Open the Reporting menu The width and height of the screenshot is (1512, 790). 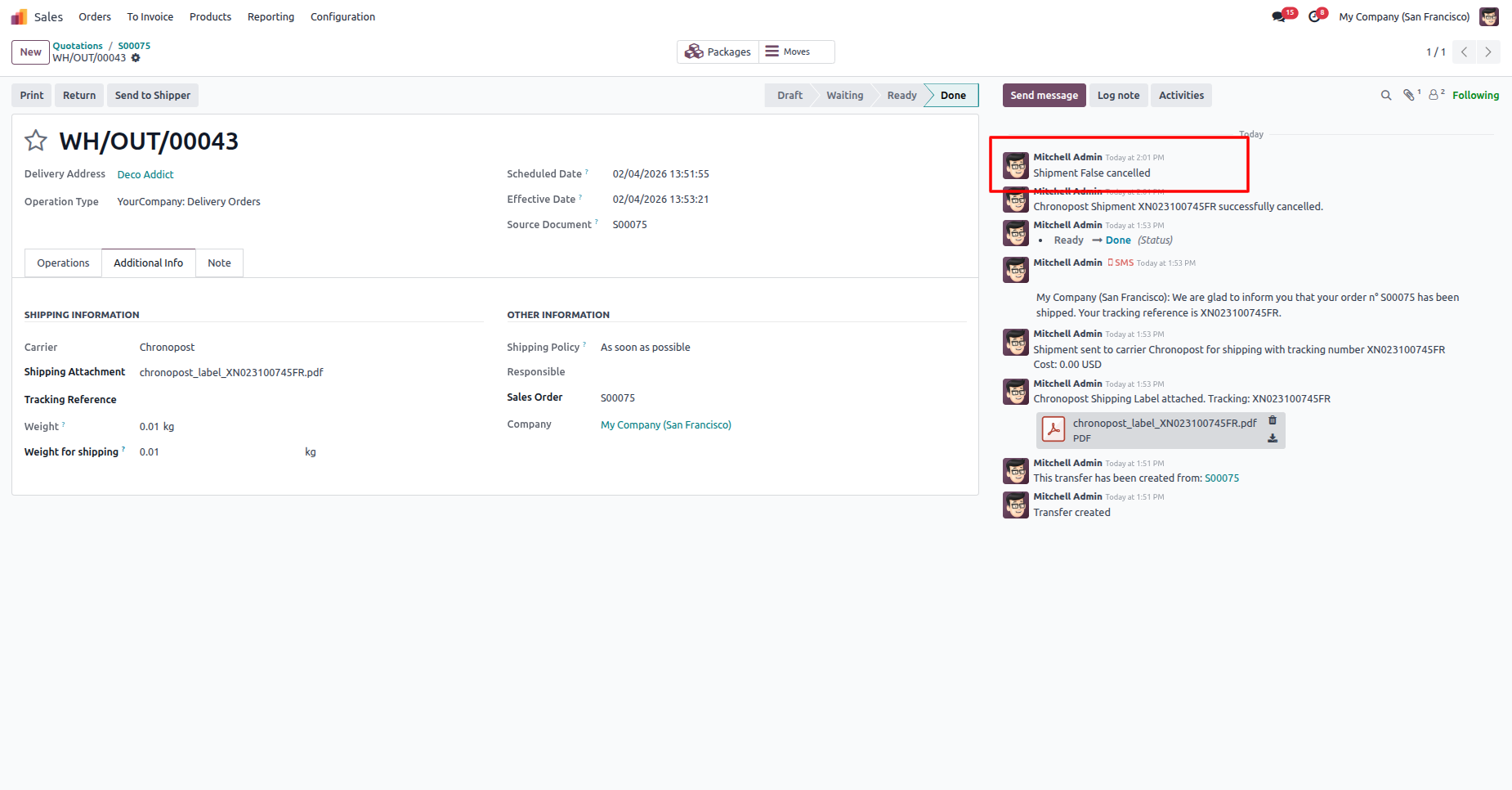[x=271, y=16]
